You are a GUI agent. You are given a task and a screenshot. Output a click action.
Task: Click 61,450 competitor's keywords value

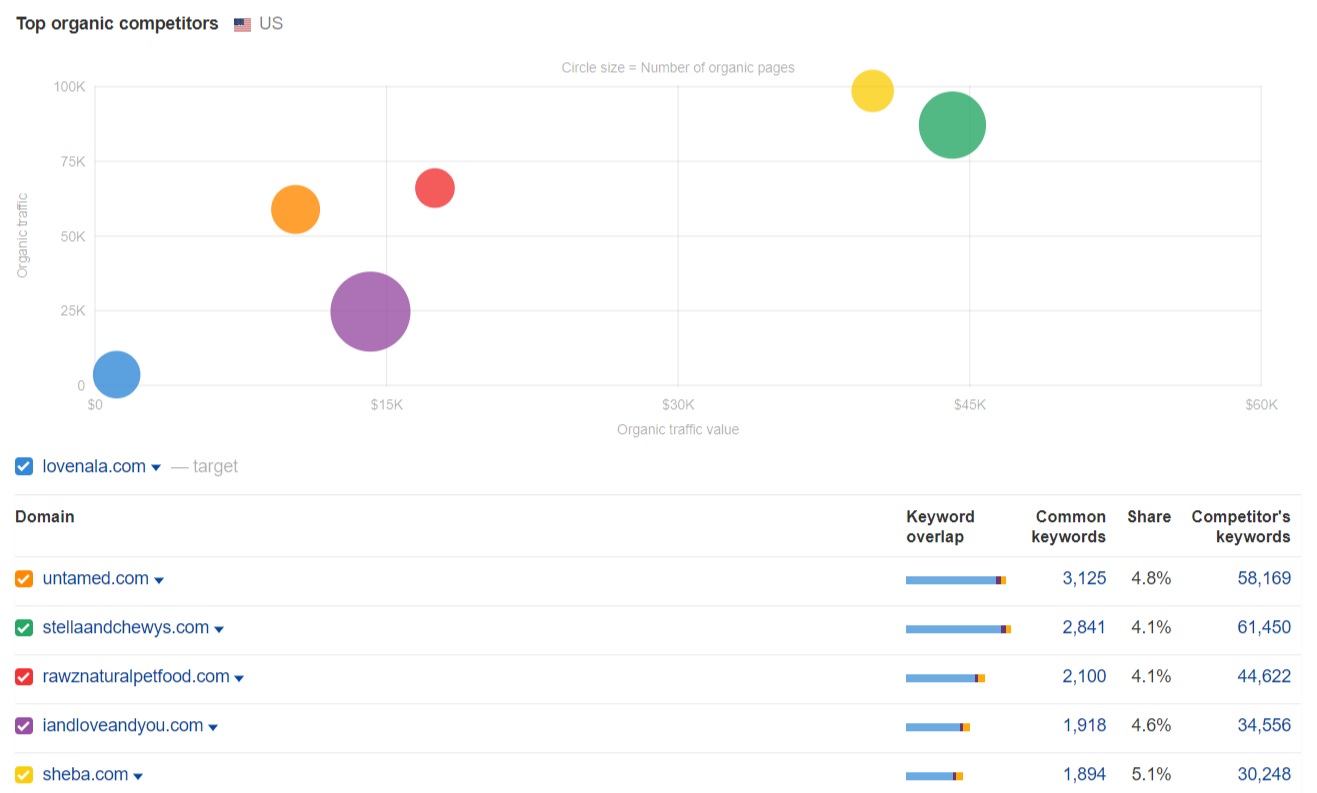click(1264, 628)
